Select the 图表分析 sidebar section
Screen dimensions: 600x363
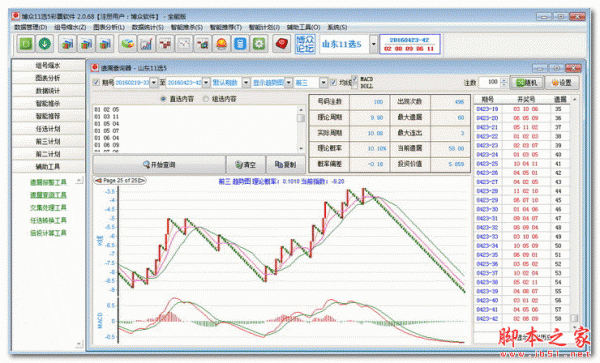(48, 78)
